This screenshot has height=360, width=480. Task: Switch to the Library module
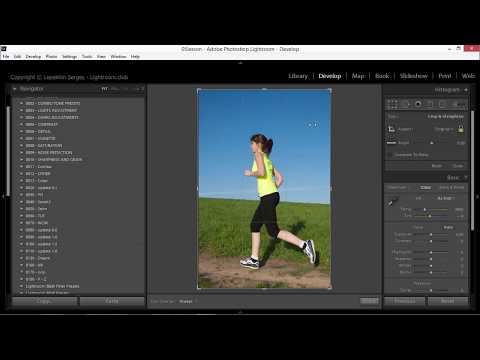[x=298, y=76]
